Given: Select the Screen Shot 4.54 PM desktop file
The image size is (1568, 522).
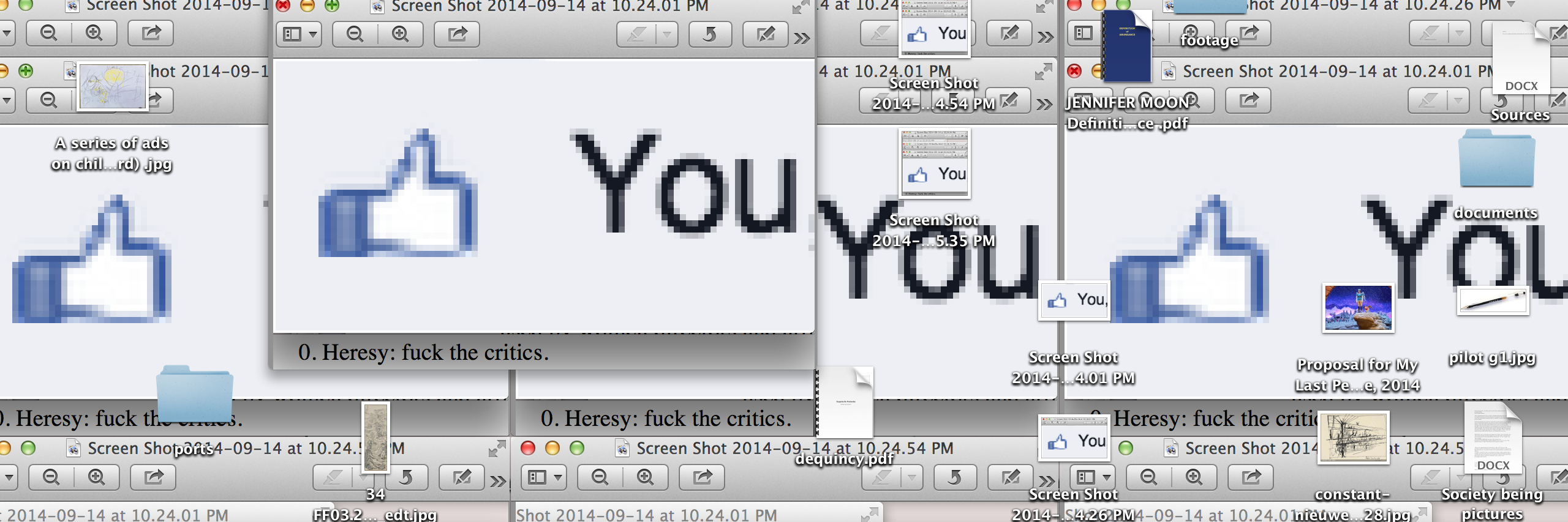Looking at the screenshot, I should pos(935,28).
